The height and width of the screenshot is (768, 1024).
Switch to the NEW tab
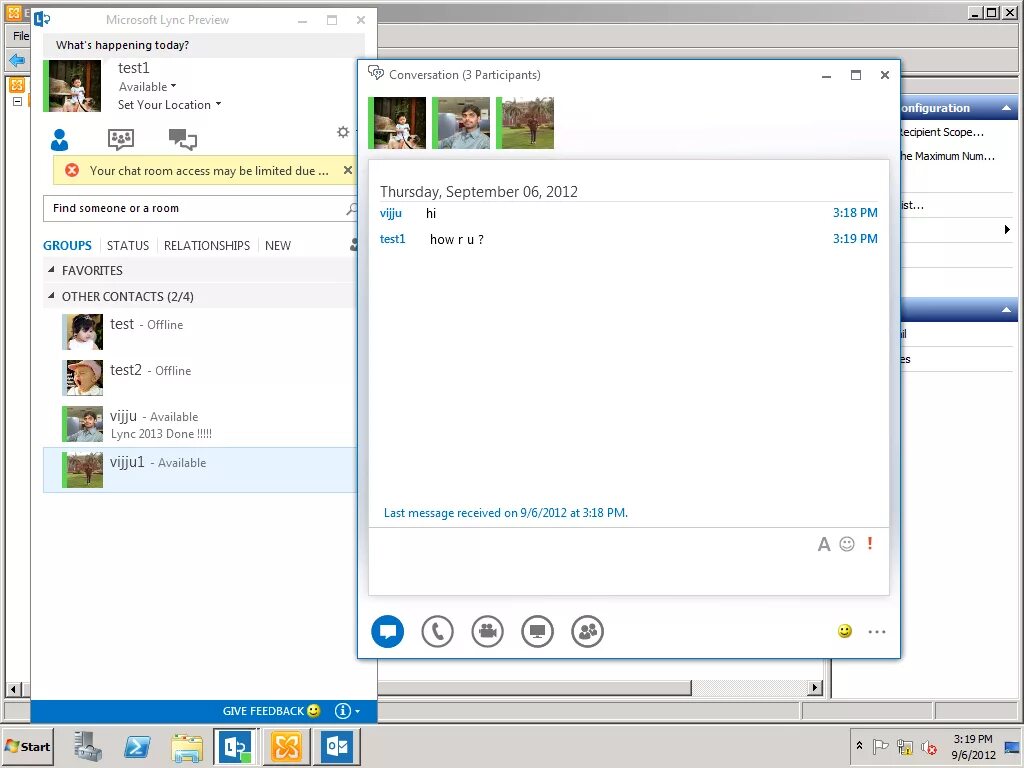278,246
